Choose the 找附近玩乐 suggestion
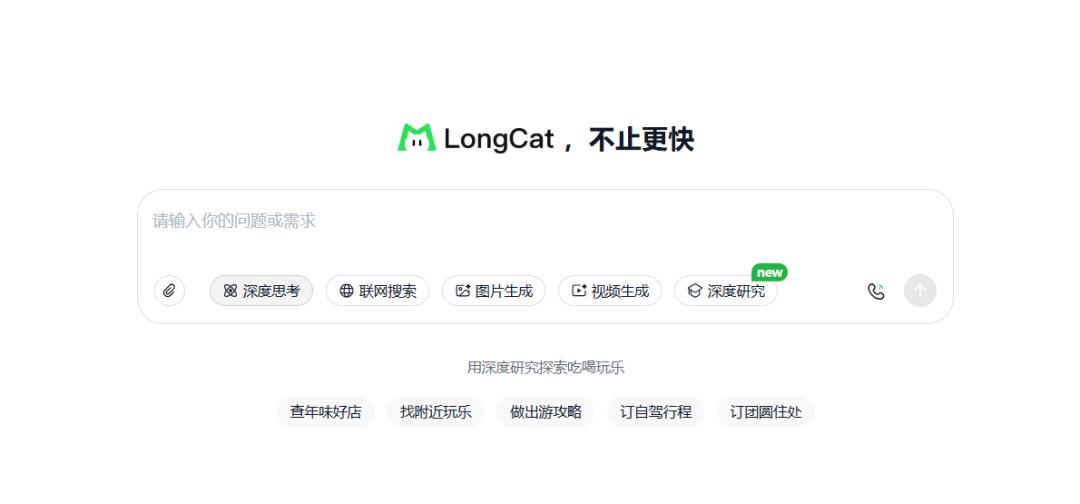Screen dimensions: 1080x504 pyautogui.click(x=435, y=412)
